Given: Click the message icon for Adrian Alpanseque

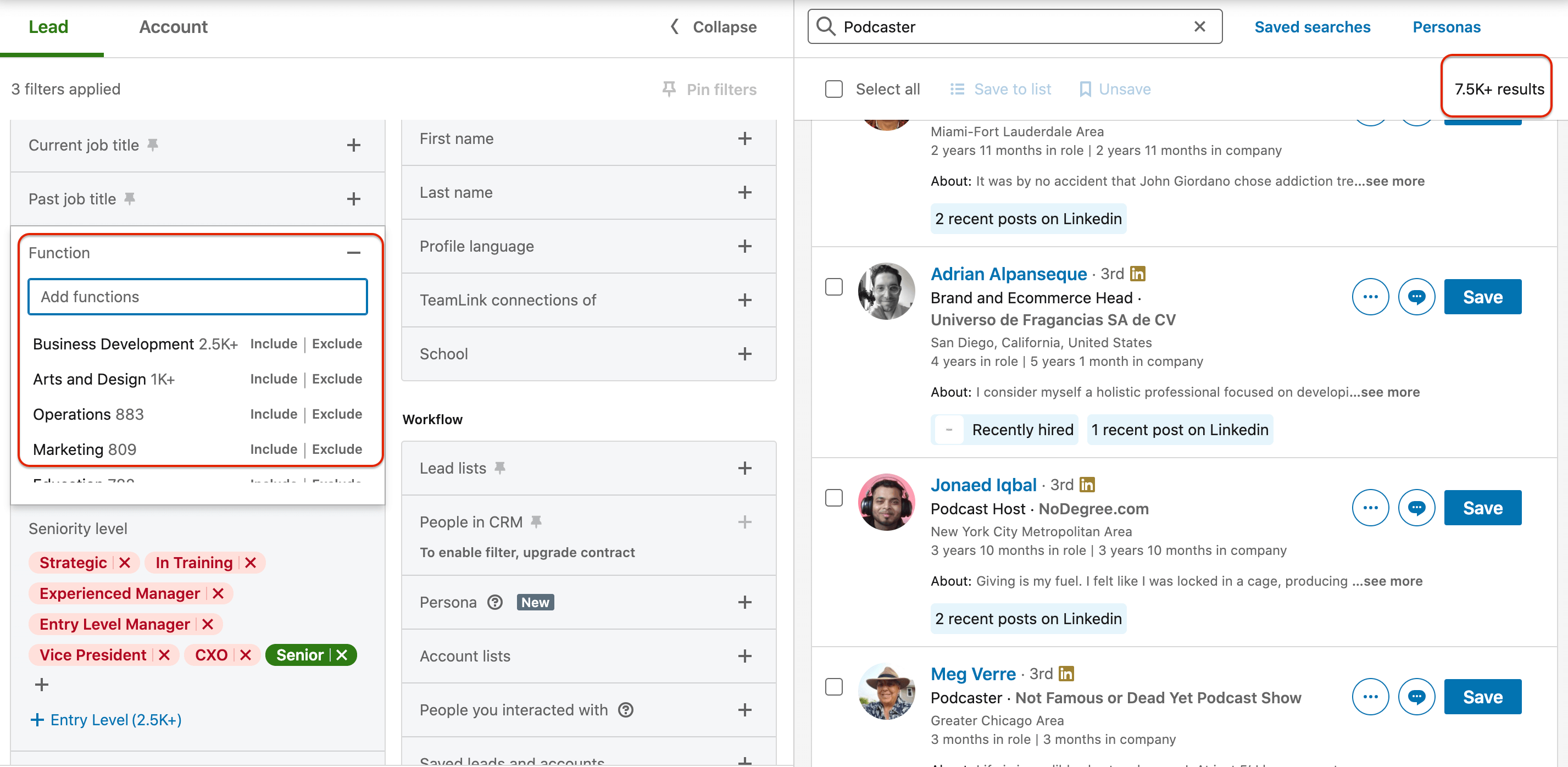Looking at the screenshot, I should tap(1416, 297).
